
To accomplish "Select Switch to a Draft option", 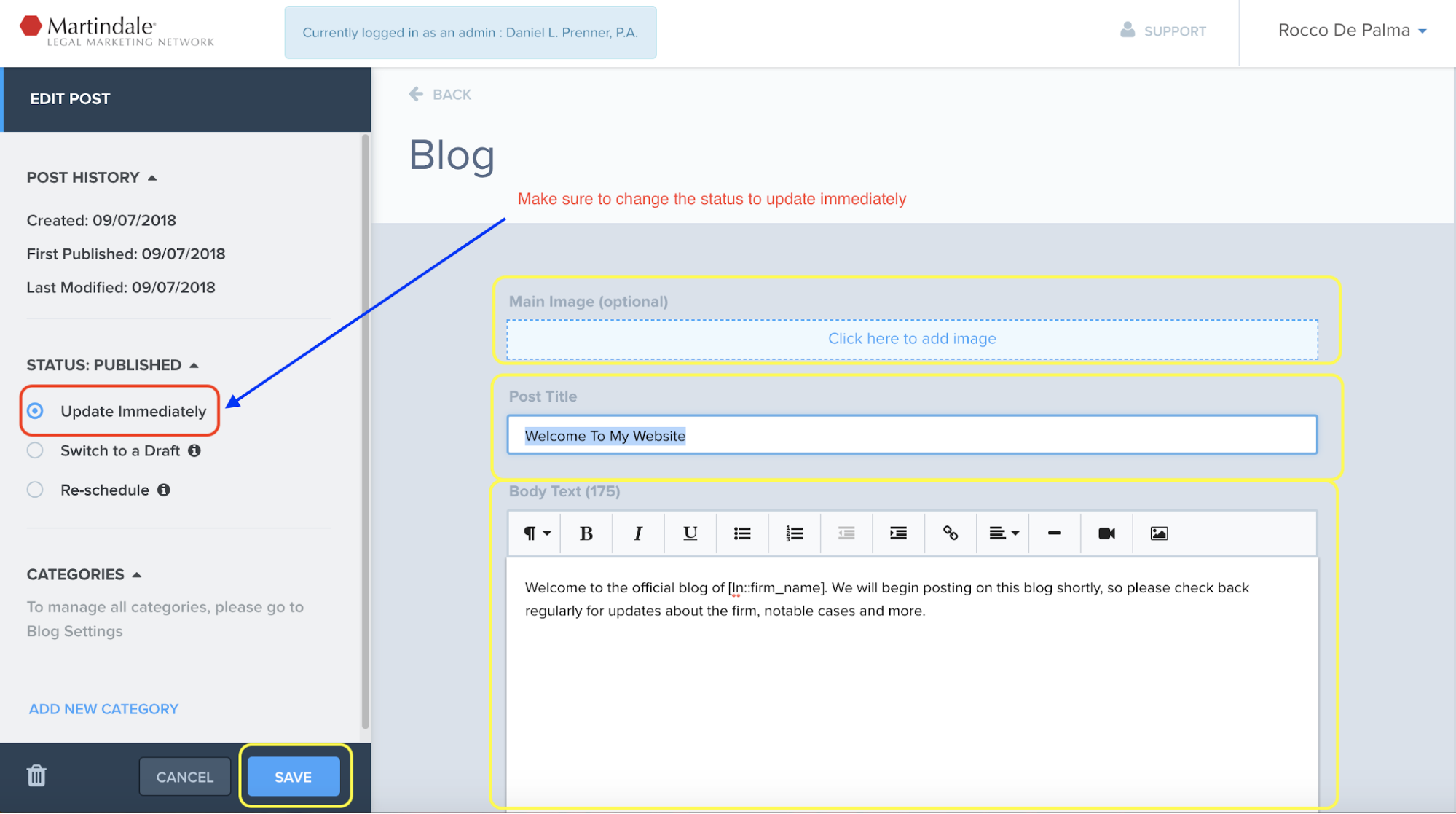I will 35,450.
